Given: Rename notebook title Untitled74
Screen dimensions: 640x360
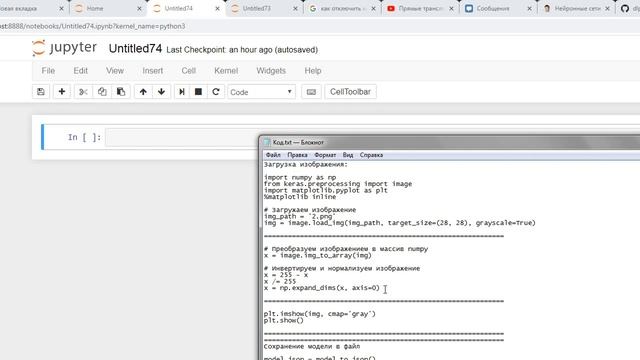Looking at the screenshot, I should click(x=135, y=49).
